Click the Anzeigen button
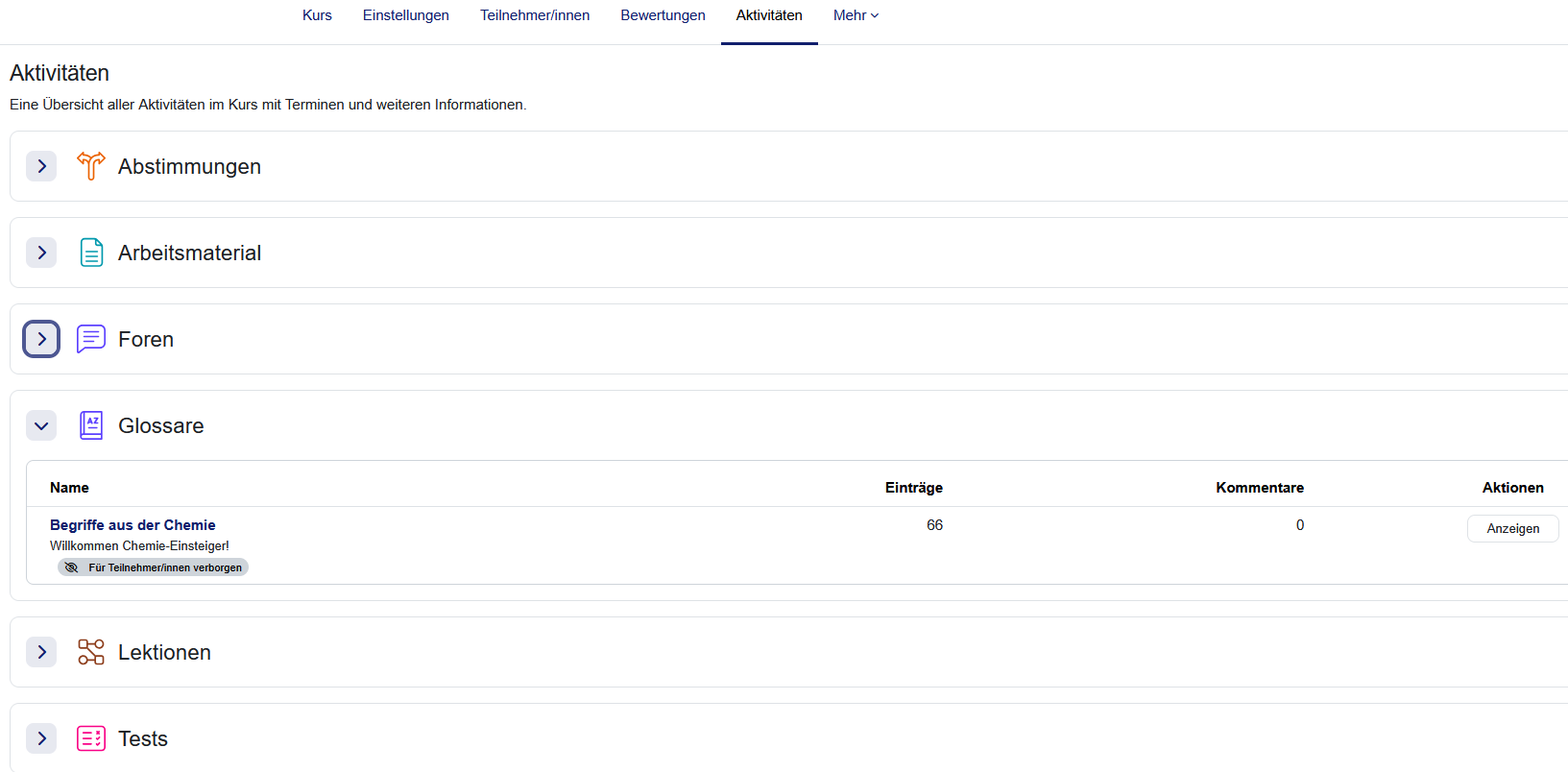Screen dimensions: 1568x772 [1512, 529]
